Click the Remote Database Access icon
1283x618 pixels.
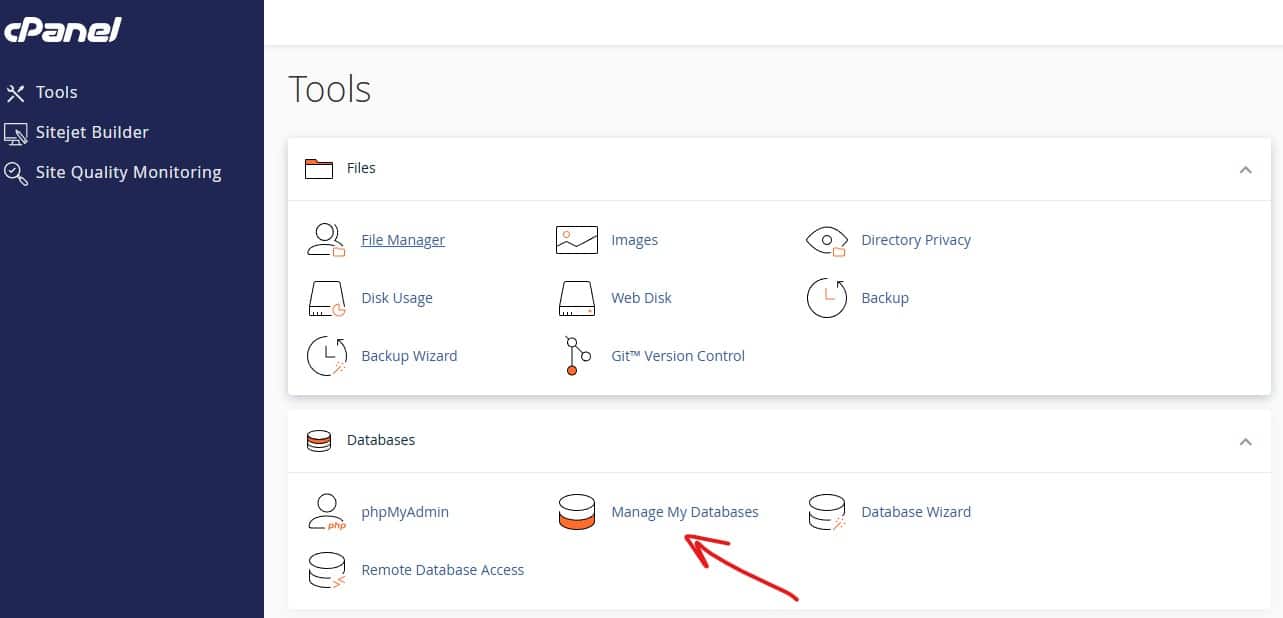(326, 570)
